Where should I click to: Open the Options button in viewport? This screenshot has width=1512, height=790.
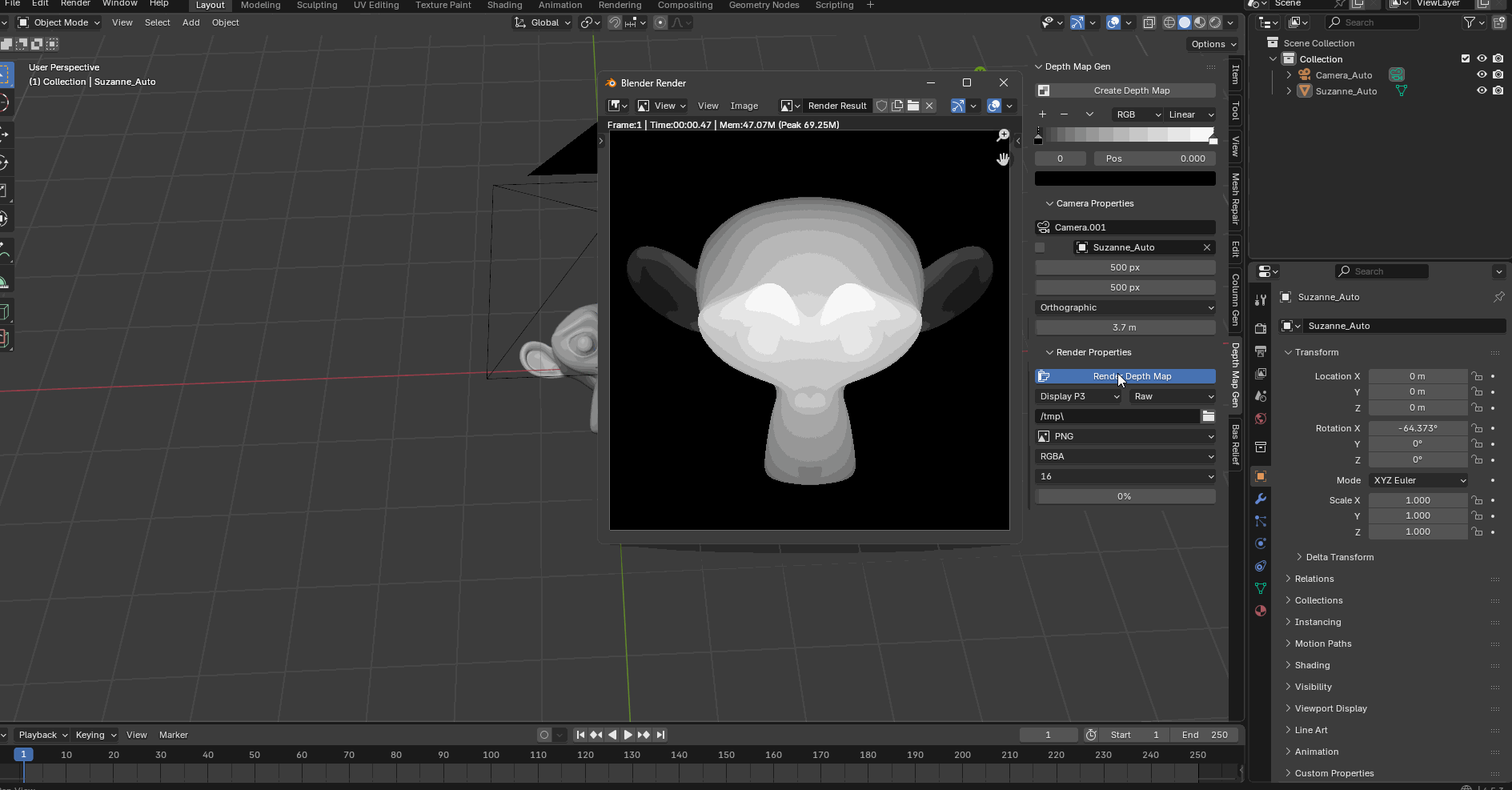1213,44
